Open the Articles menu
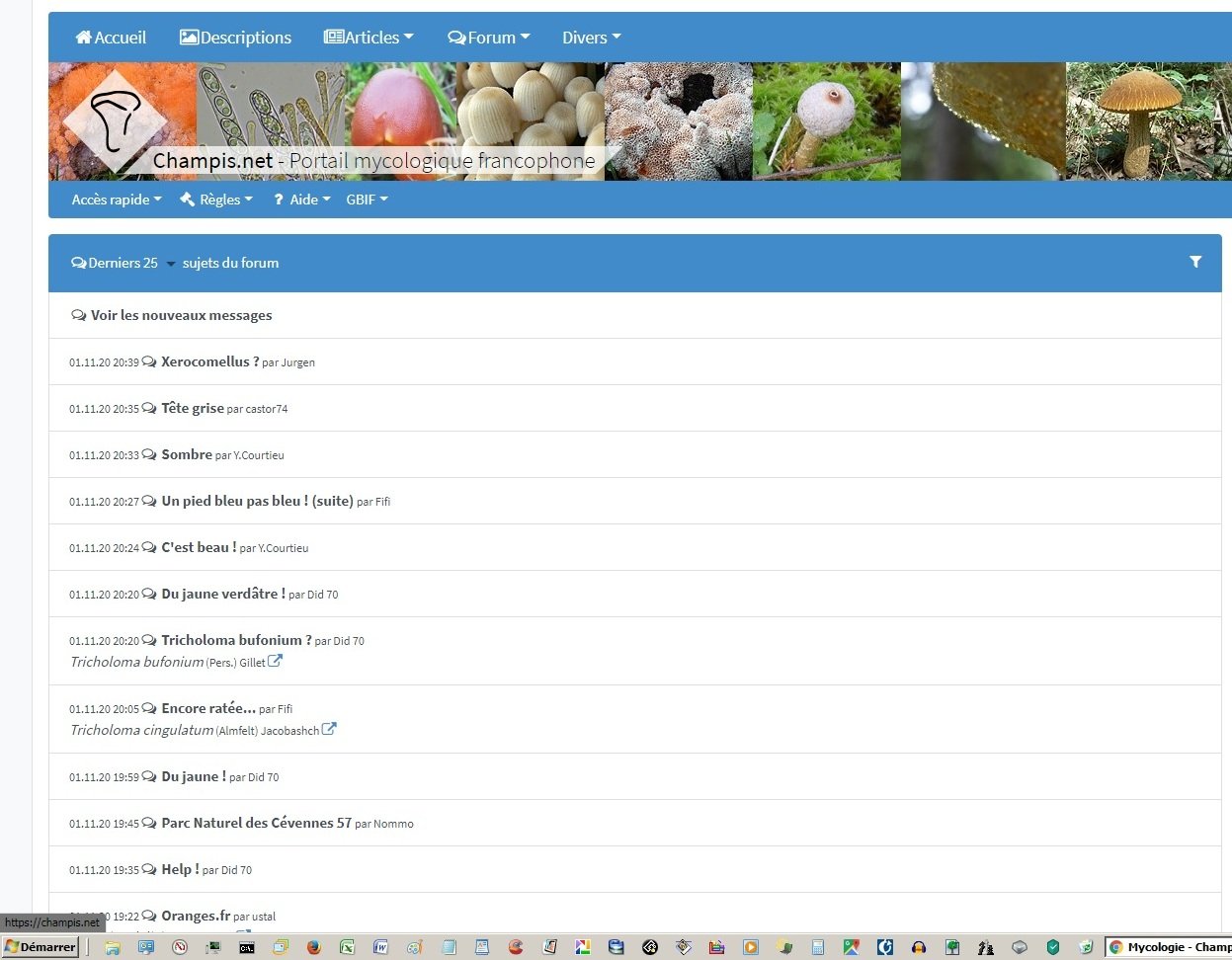The width and height of the screenshot is (1232, 960). pos(370,38)
